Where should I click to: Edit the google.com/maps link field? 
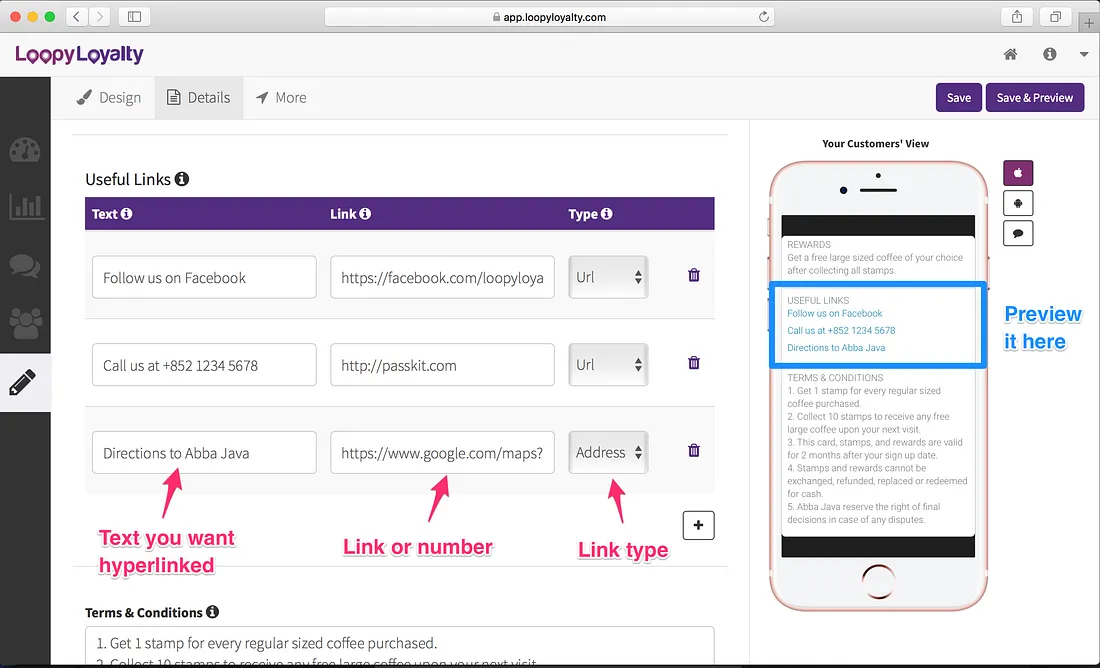442,453
